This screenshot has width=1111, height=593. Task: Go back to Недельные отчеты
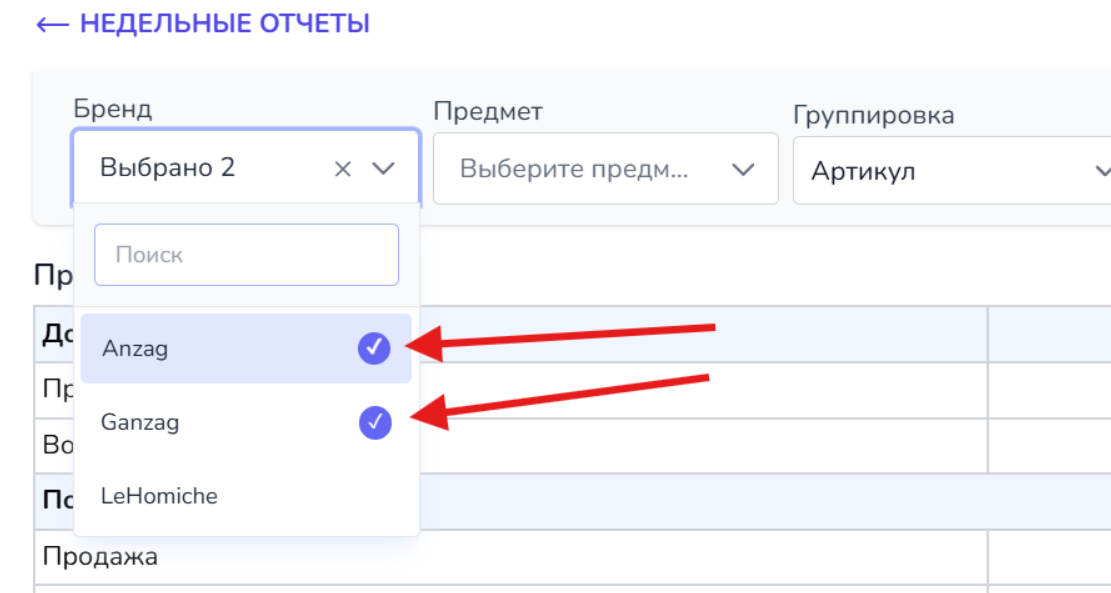click(224, 24)
